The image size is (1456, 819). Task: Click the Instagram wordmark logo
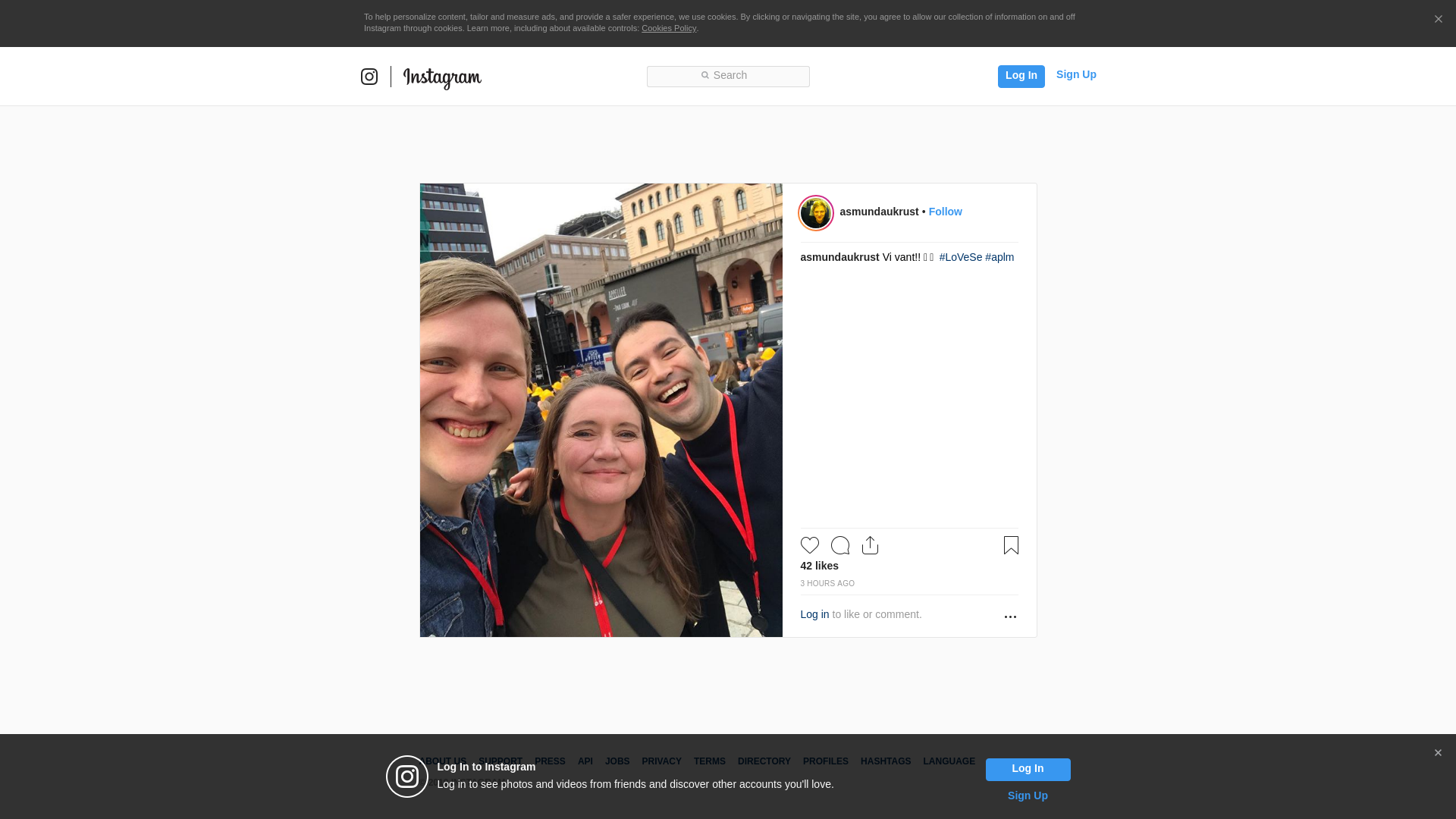(x=442, y=77)
